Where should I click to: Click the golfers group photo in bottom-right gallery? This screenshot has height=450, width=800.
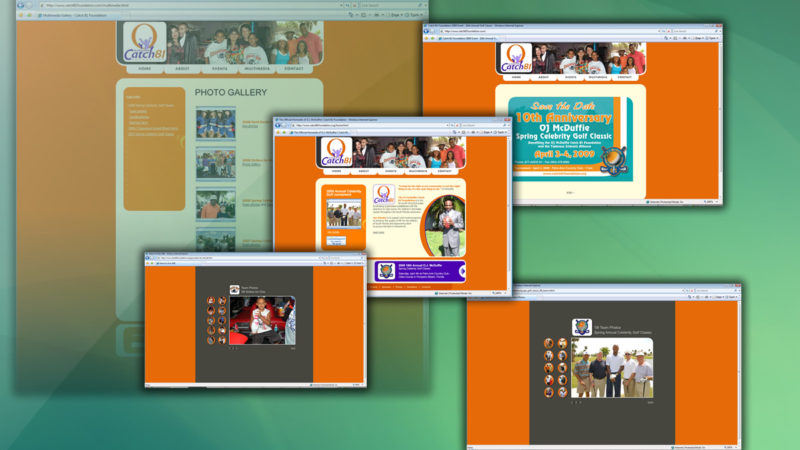(x=612, y=368)
